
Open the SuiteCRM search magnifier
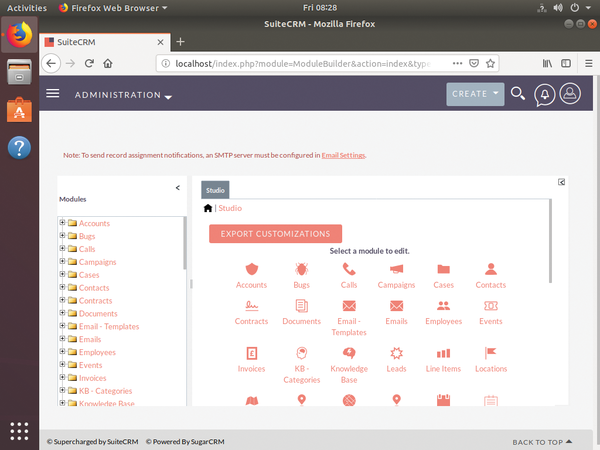coord(517,94)
